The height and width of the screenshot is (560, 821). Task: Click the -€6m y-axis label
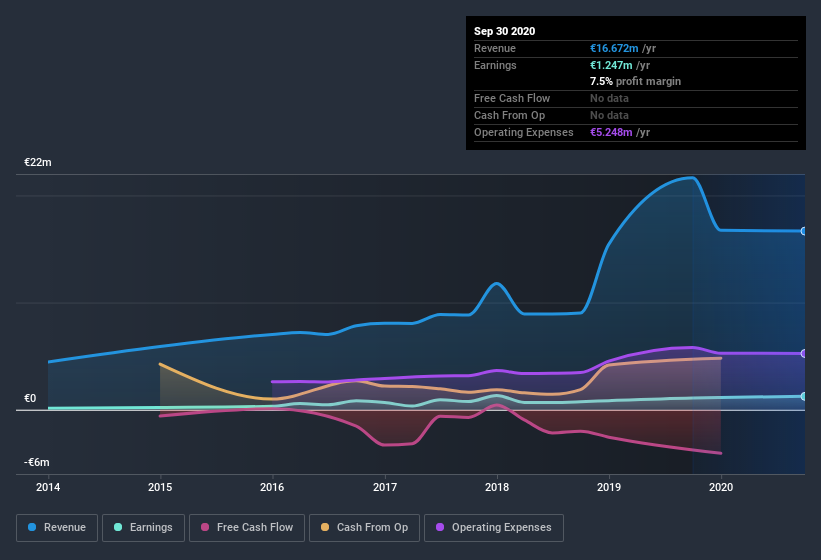click(x=37, y=462)
